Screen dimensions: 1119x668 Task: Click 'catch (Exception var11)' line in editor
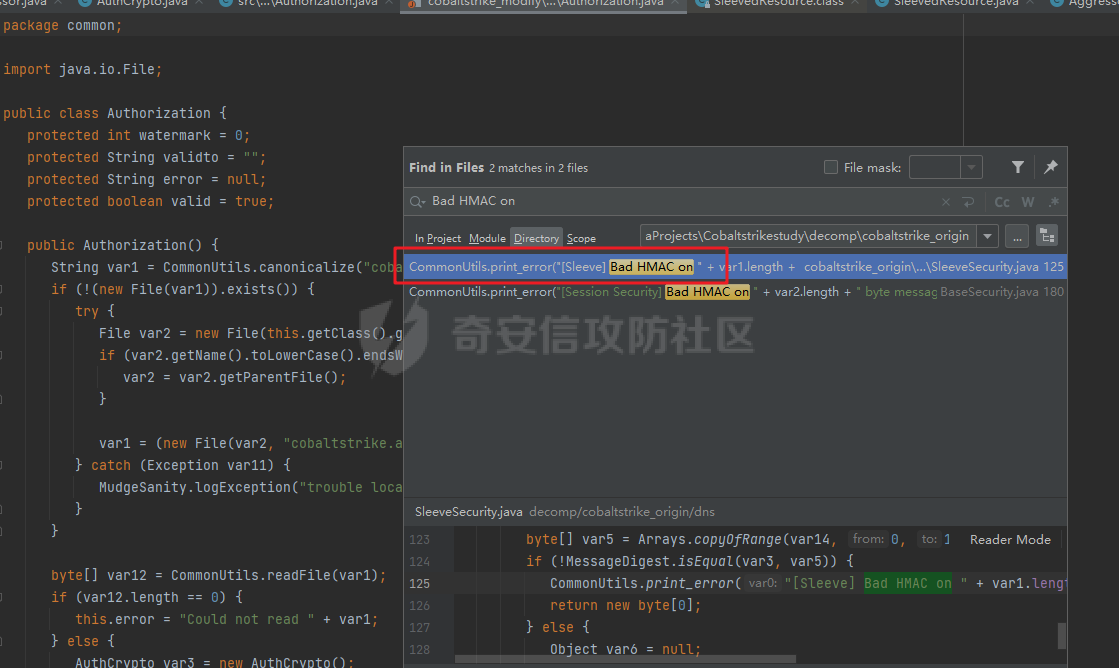[x=183, y=465]
